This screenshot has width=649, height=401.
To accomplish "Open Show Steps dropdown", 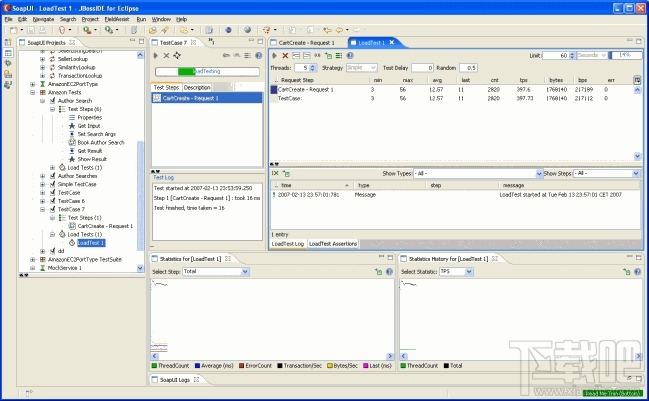I will (606, 173).
